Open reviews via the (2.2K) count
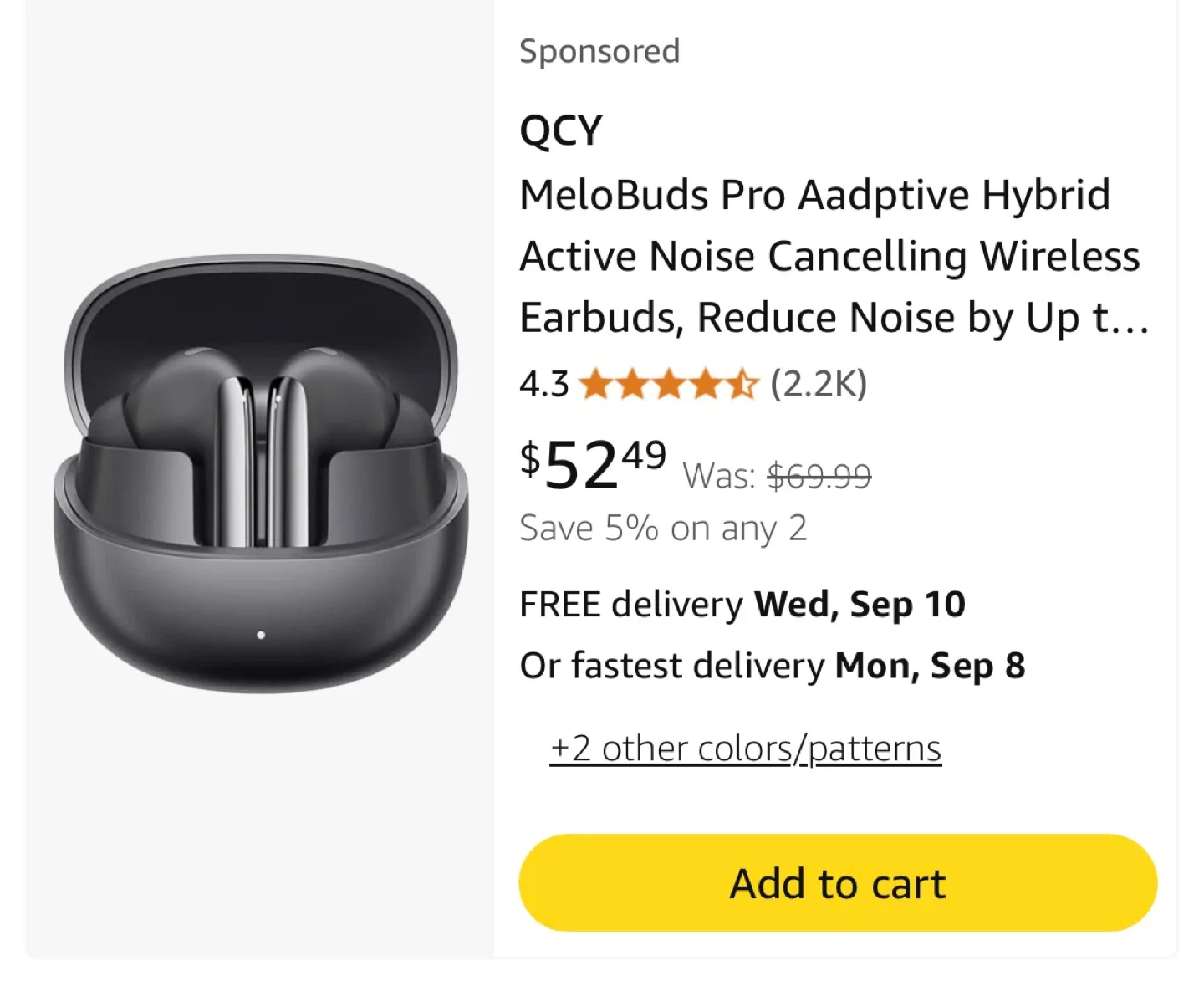The image size is (1204, 981). [x=818, y=384]
